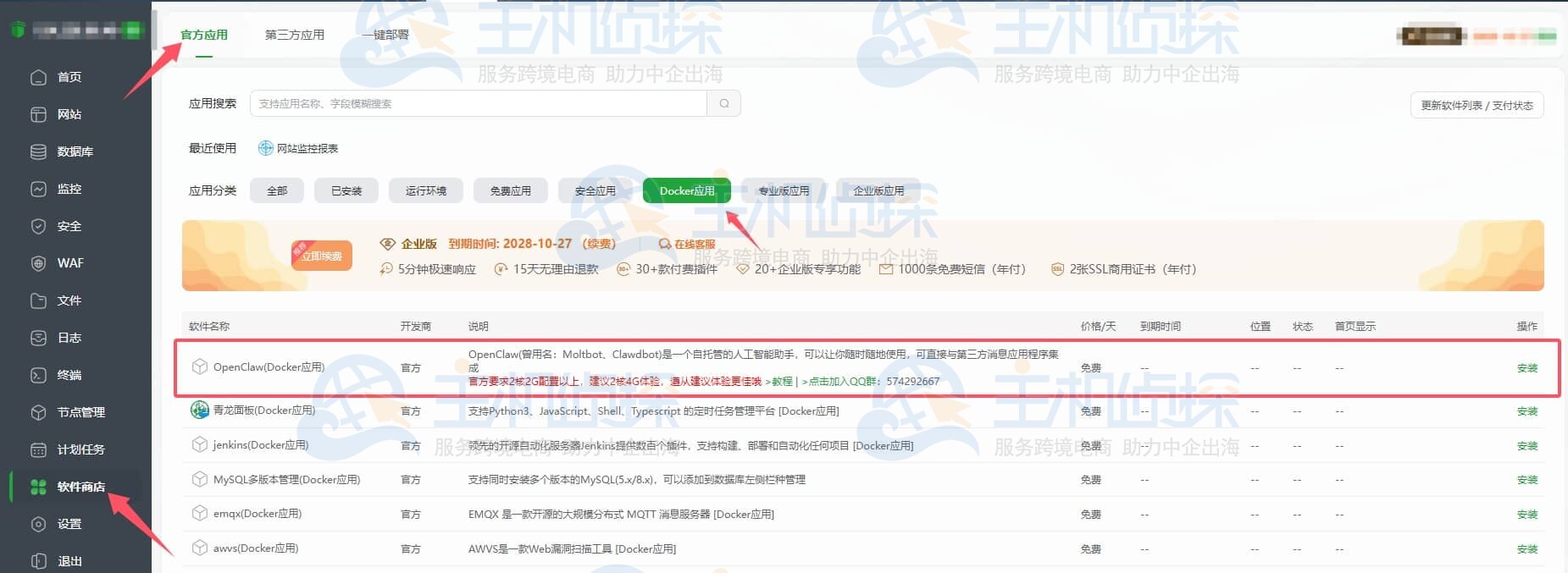Viewport: 1568px width, 573px height.
Task: Click the 企业版 diamond icon
Action: [388, 244]
